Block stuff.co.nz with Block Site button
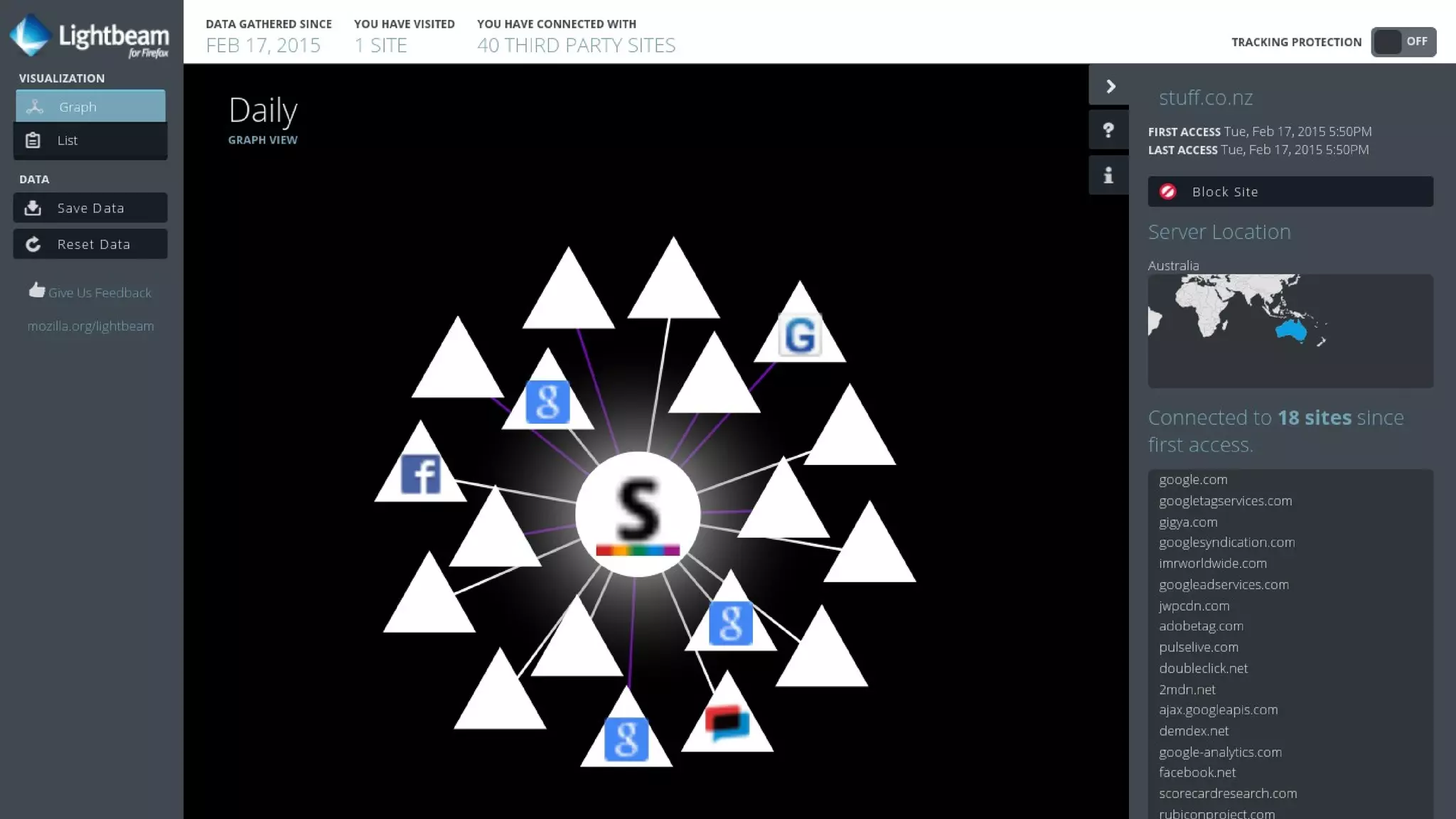1456x819 pixels. 1290,192
